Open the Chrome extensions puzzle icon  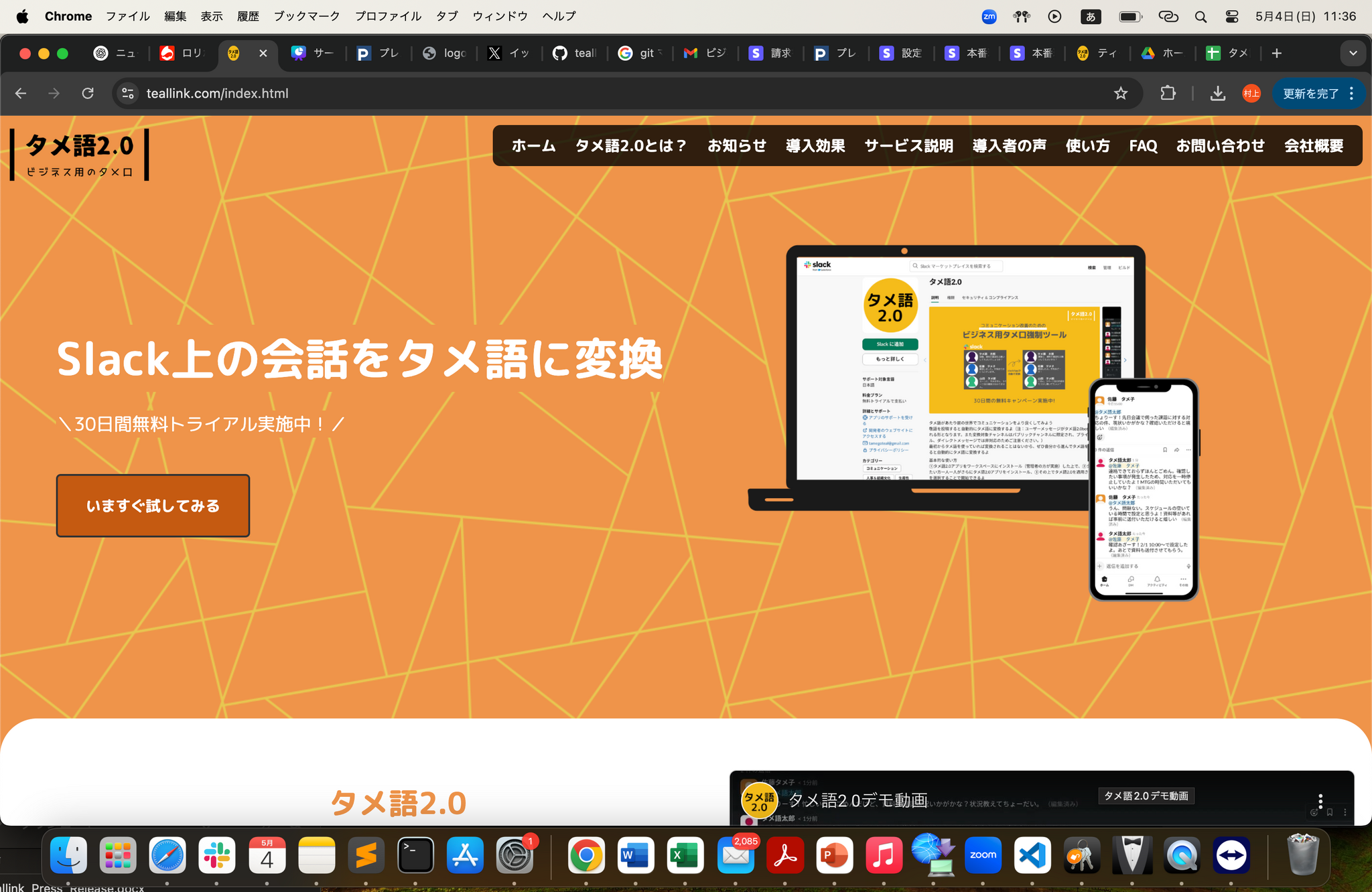[1168, 94]
